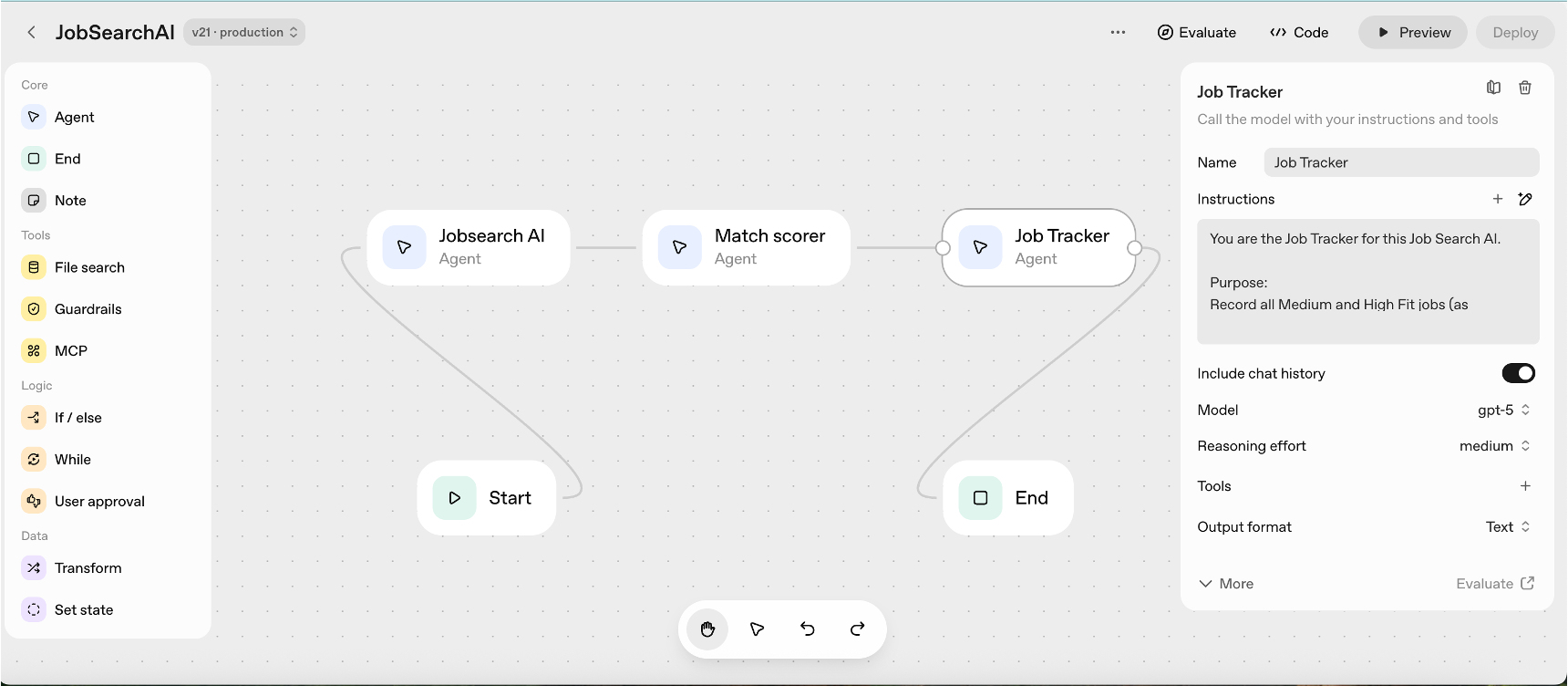Open the Evaluate link in agent panel
Image resolution: width=1568 pixels, height=686 pixels.
(x=1495, y=584)
